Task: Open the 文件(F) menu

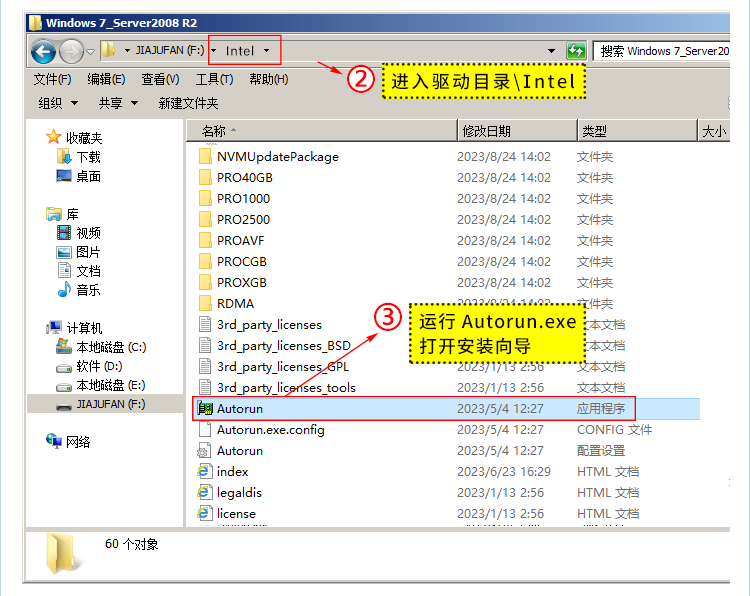Action: point(52,79)
